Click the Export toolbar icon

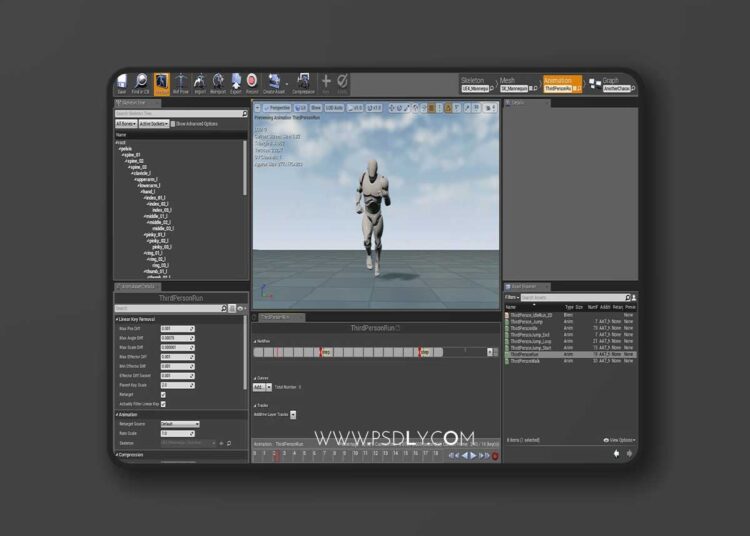[236, 81]
